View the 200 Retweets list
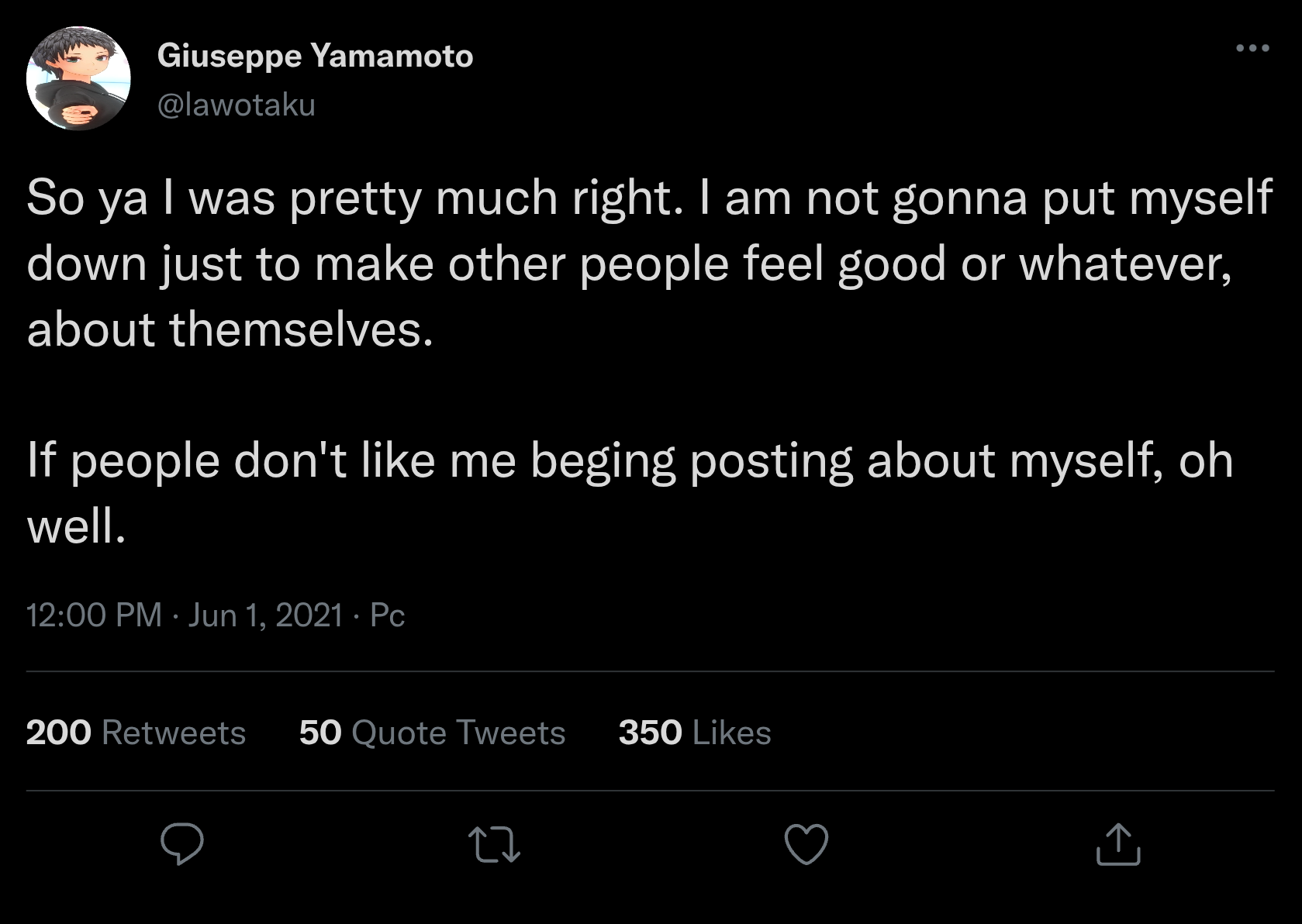The image size is (1302, 924). click(136, 733)
